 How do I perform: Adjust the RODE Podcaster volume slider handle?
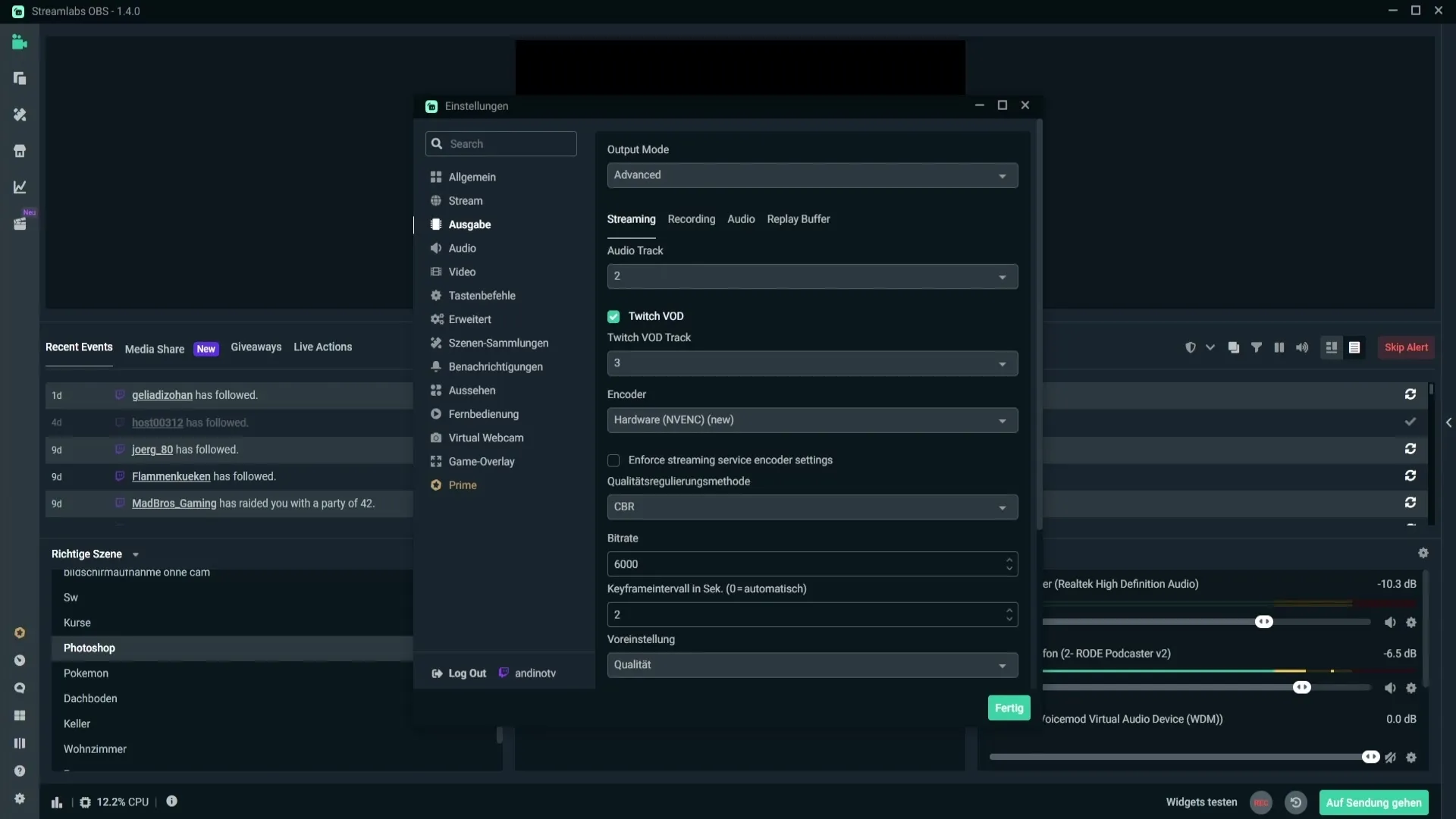[x=1301, y=688]
